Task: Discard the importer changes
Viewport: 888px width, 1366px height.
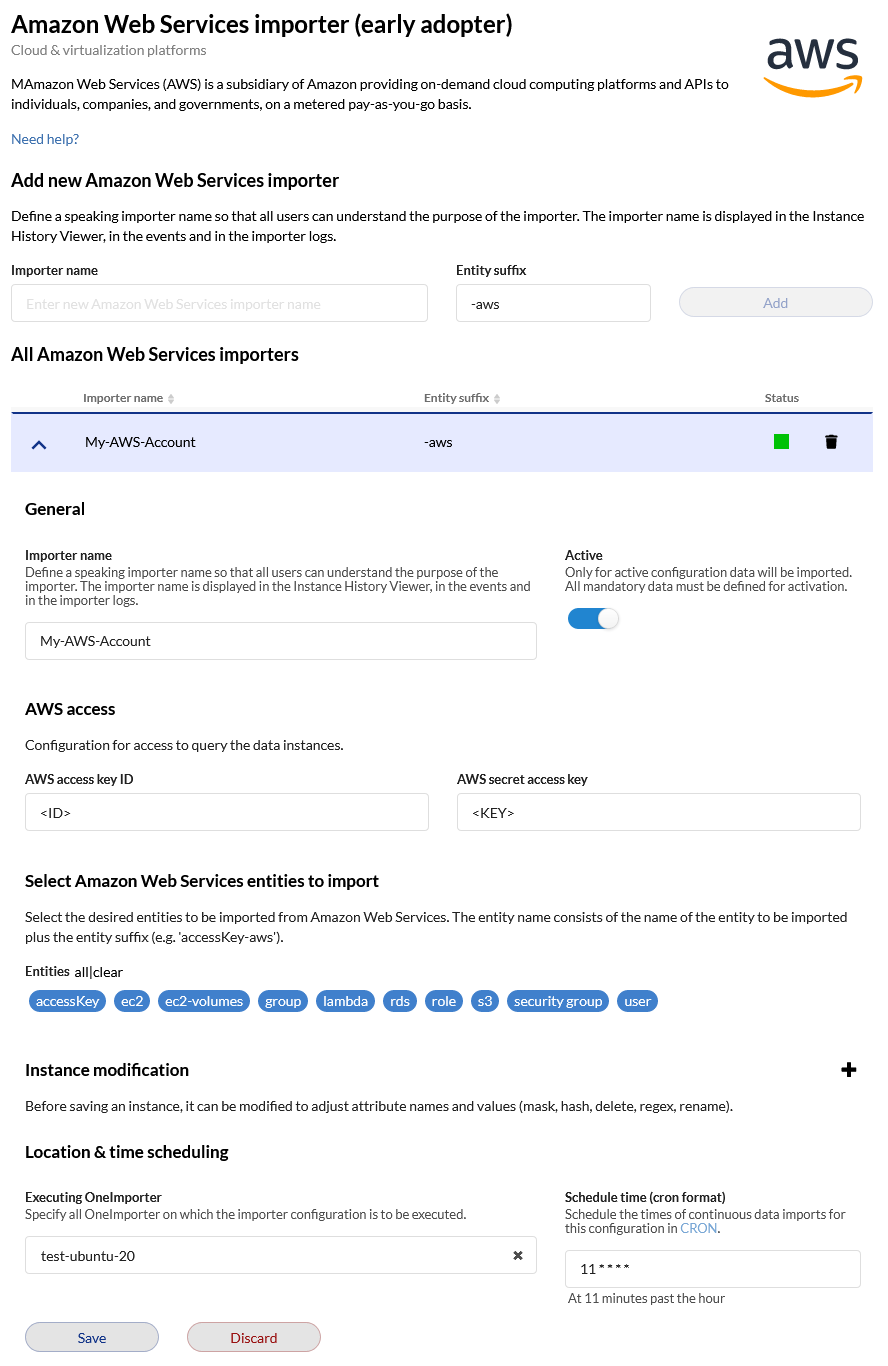Action: (254, 1338)
